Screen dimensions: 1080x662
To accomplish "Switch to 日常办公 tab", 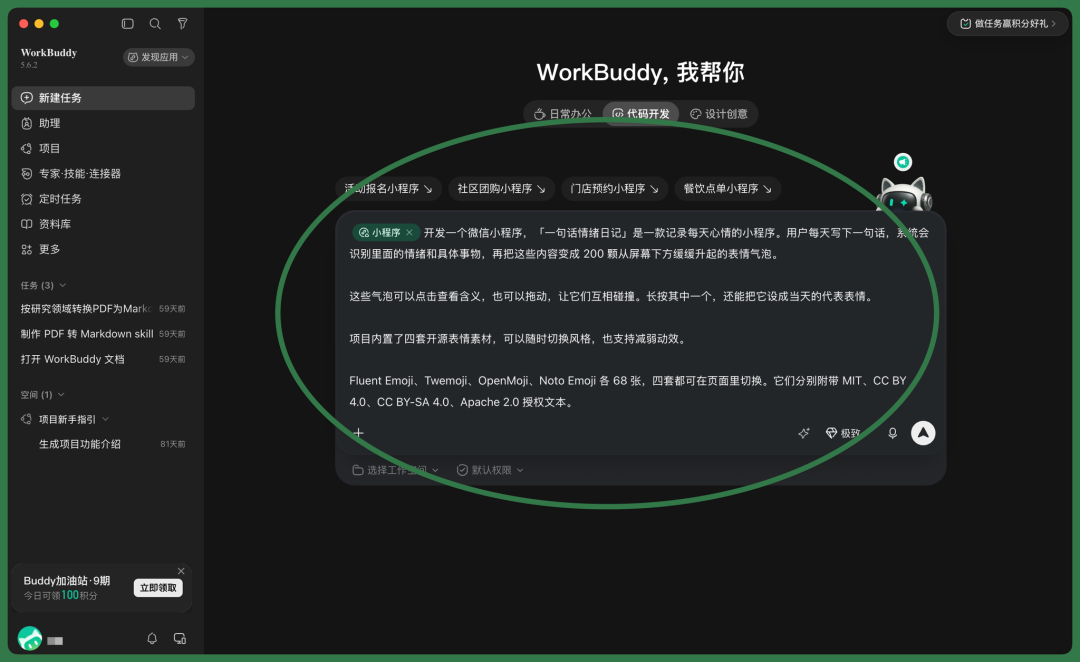I will click(x=563, y=114).
